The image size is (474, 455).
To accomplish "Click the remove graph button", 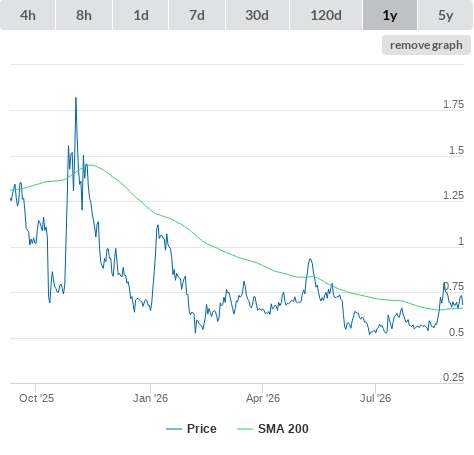I will (x=426, y=45).
